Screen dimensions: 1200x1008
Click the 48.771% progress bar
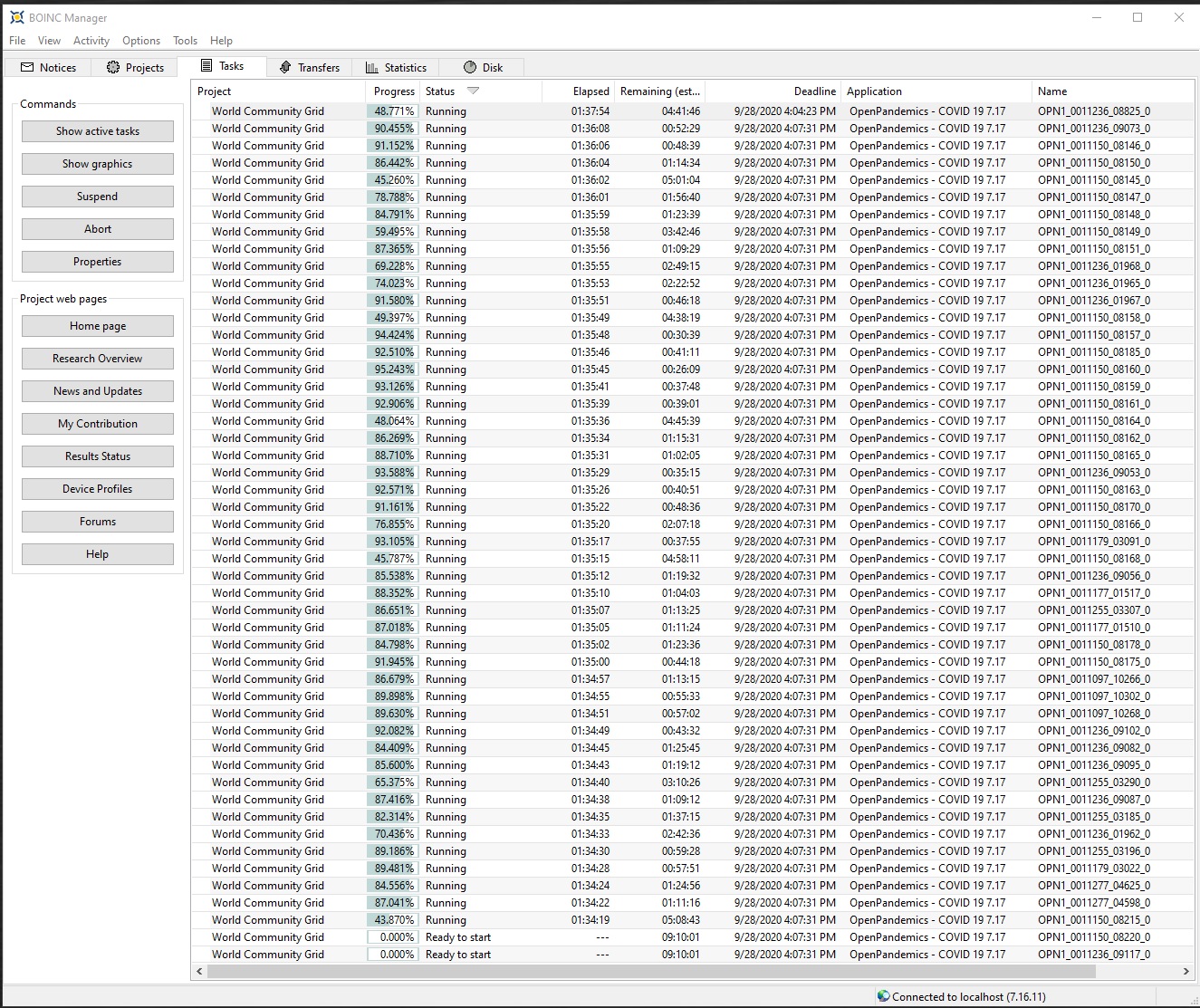pos(393,111)
